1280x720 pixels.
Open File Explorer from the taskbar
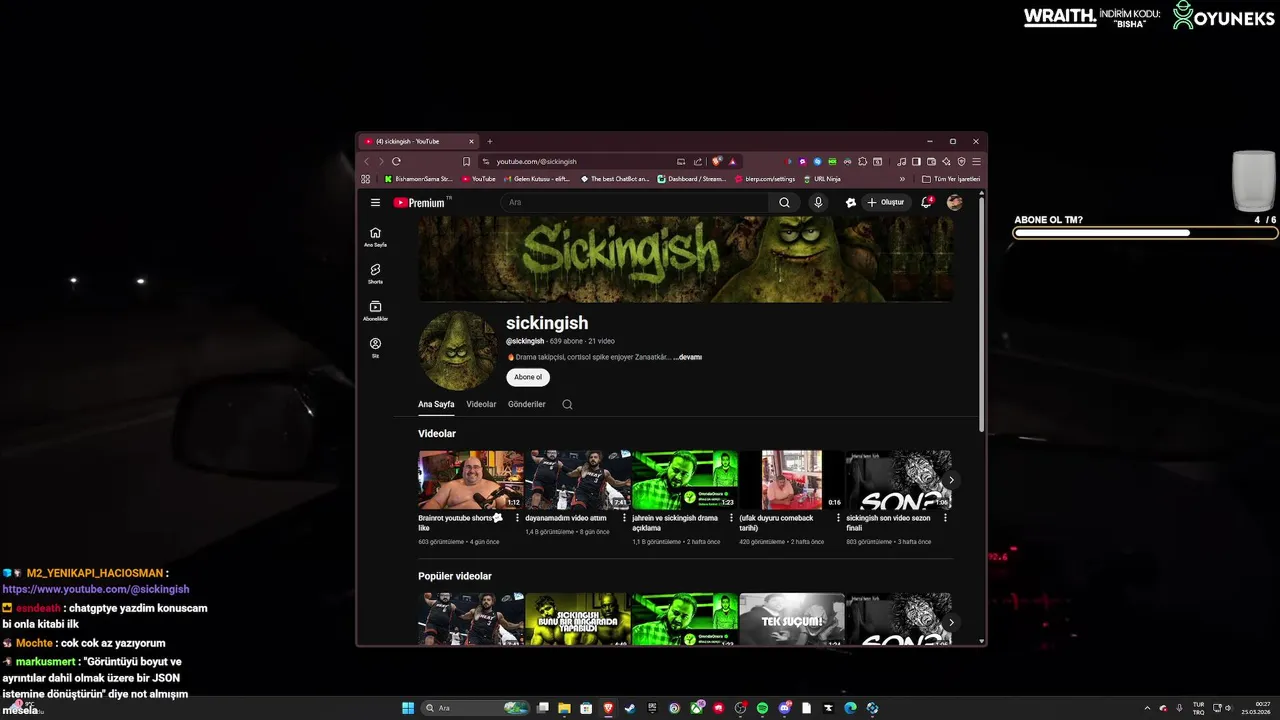(564, 708)
